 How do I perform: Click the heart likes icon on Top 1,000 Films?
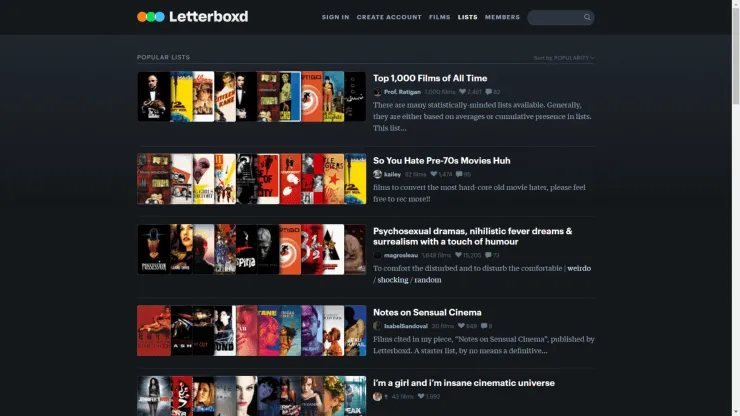tap(462, 92)
